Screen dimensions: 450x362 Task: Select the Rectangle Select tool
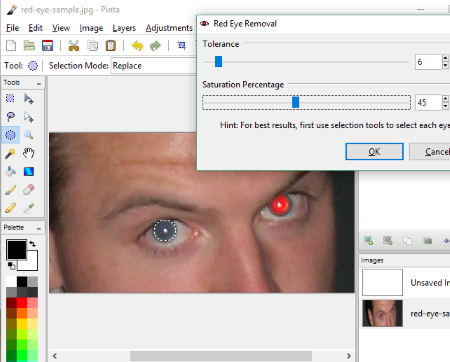tap(10, 98)
